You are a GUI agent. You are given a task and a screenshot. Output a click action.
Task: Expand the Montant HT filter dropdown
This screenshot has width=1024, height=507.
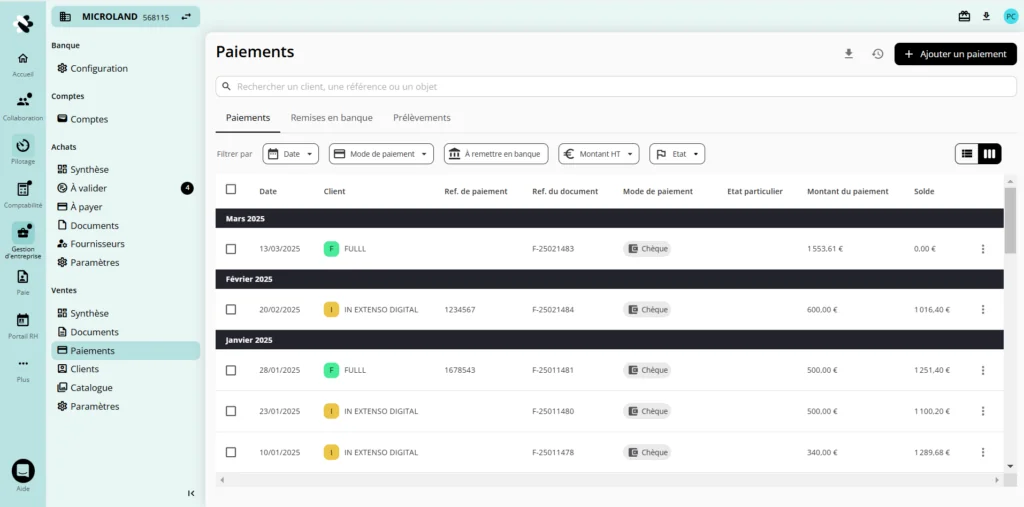(x=598, y=154)
